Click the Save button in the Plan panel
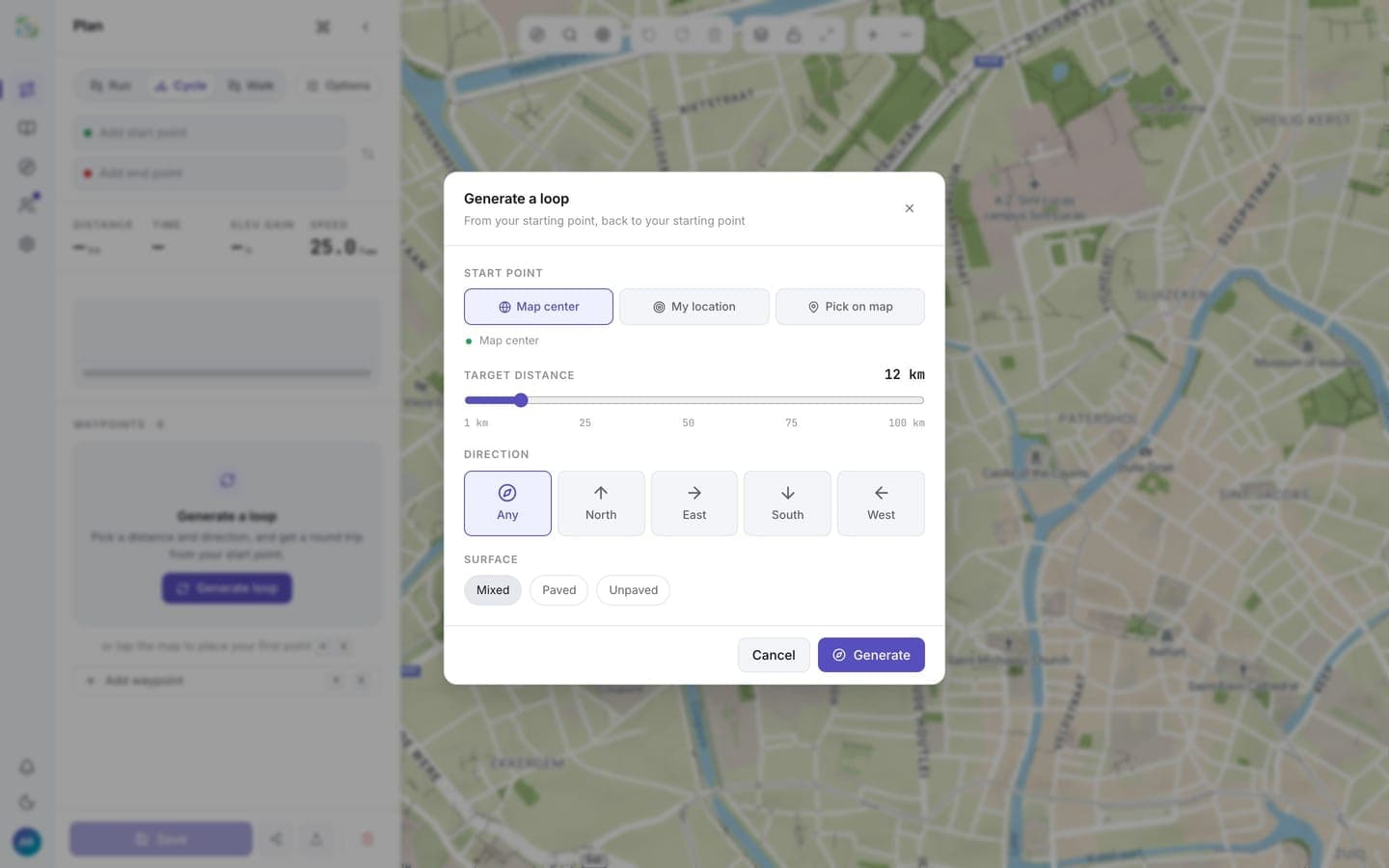Screen dimensions: 1389x868 [x=161, y=839]
